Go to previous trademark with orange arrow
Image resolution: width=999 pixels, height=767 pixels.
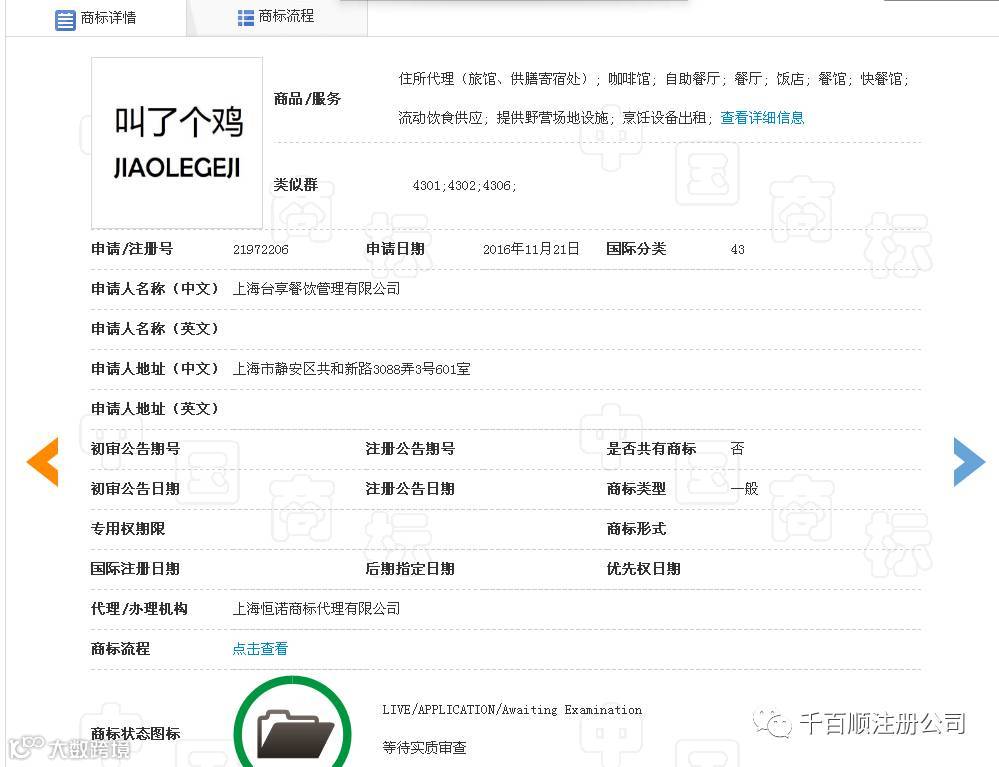[43, 462]
